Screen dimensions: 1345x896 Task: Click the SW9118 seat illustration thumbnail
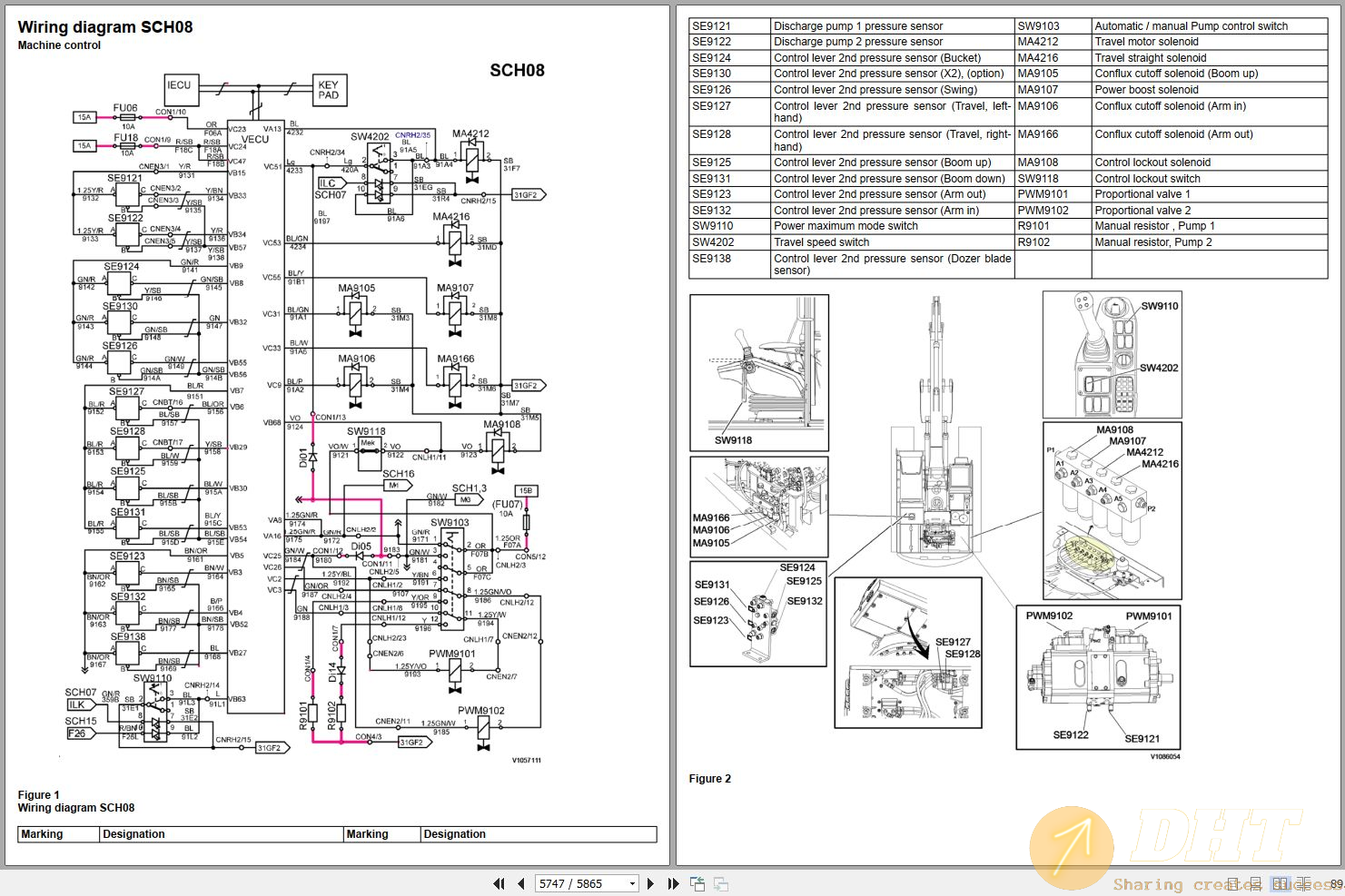point(759,373)
